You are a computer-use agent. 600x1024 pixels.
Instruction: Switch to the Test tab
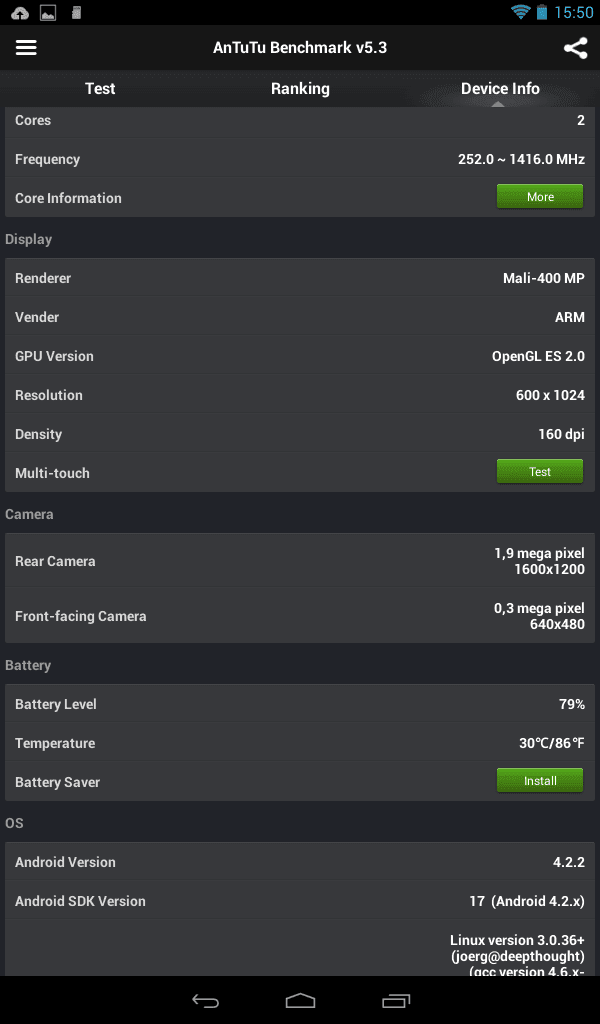pos(100,89)
